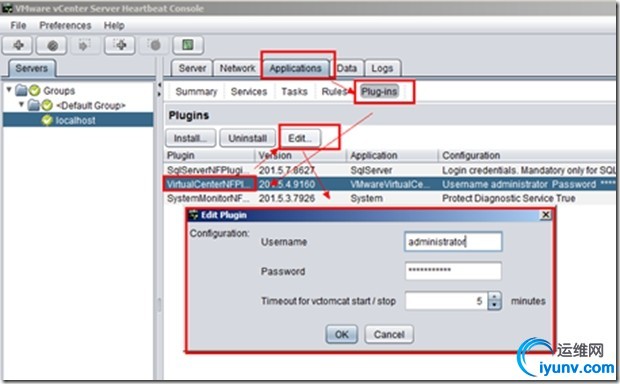620x384 pixels.
Task: Sort by the Version column header
Action: click(x=302, y=155)
